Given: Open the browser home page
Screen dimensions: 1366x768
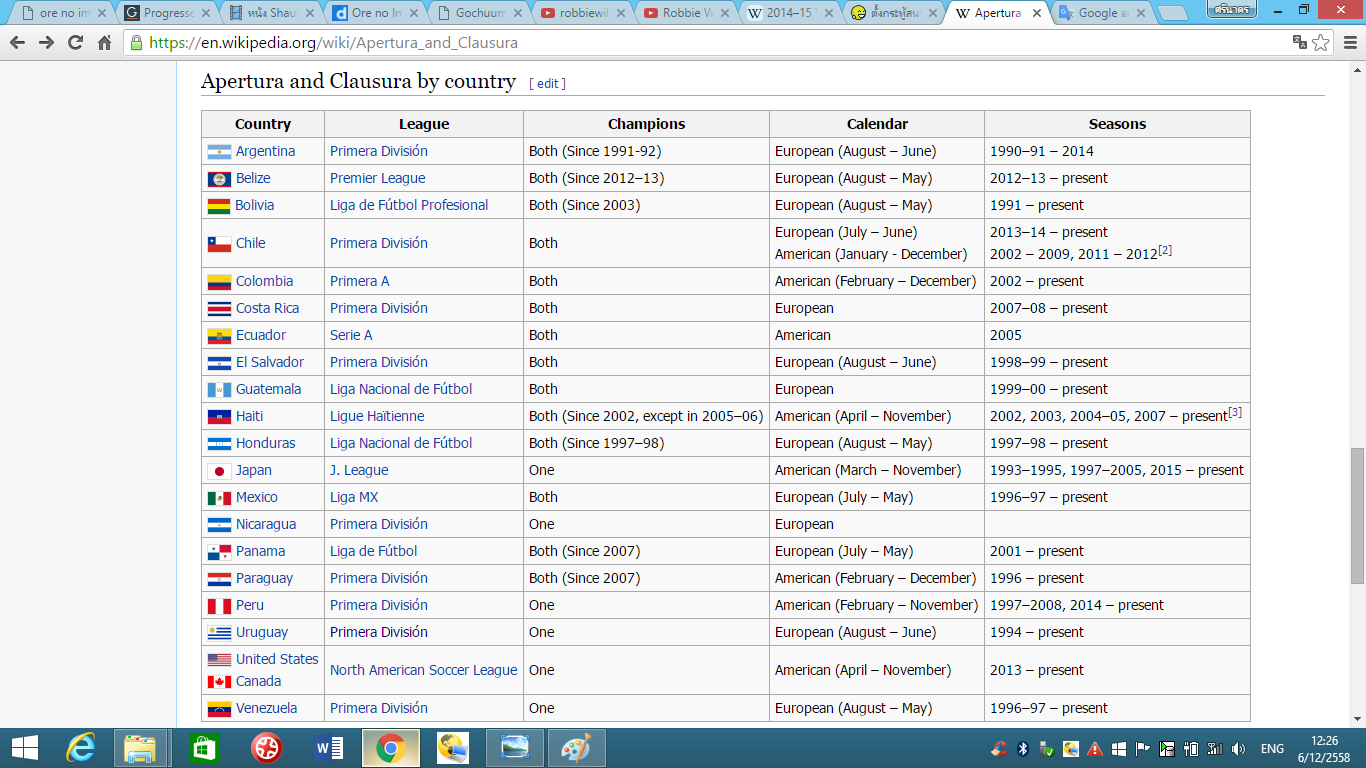Looking at the screenshot, I should (104, 43).
